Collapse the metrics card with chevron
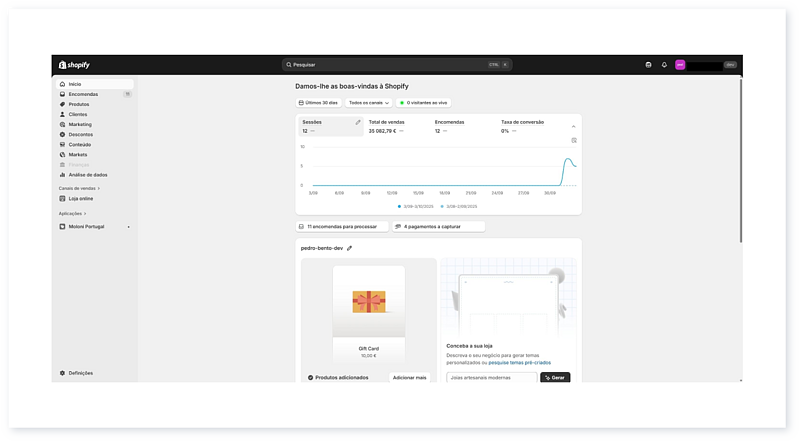Screen dimensions: 800x442 (x=574, y=127)
